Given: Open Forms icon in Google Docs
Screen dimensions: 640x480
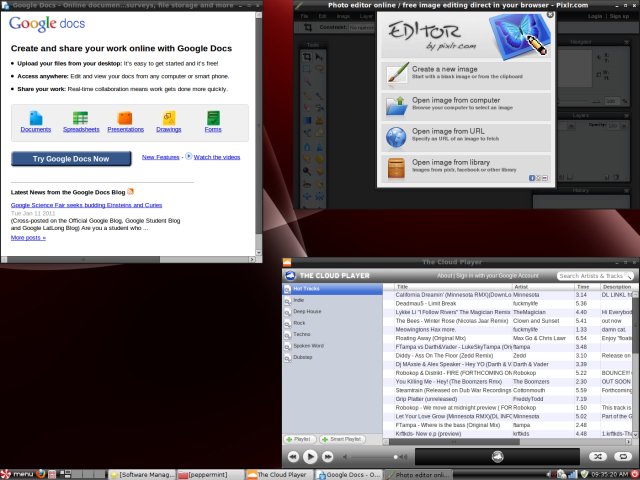Looking at the screenshot, I should point(213,118).
